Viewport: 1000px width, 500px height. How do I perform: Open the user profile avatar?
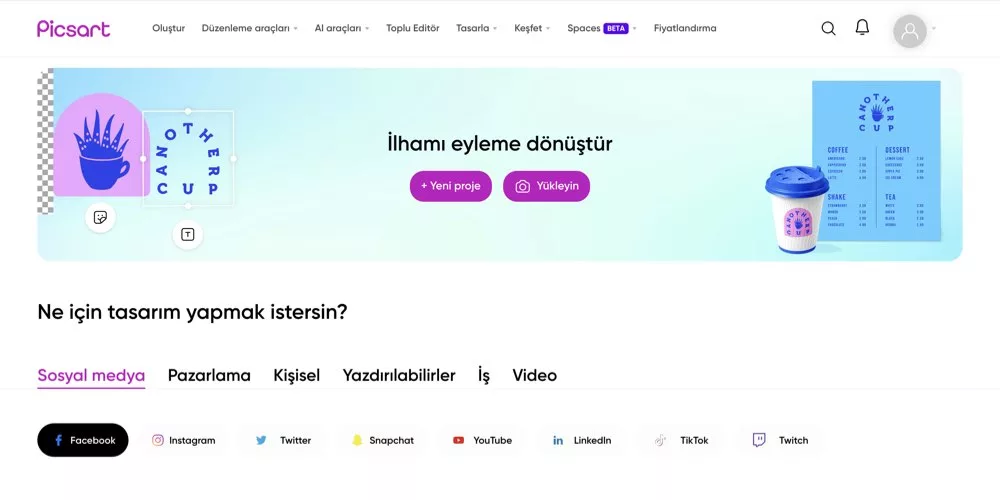[909, 31]
